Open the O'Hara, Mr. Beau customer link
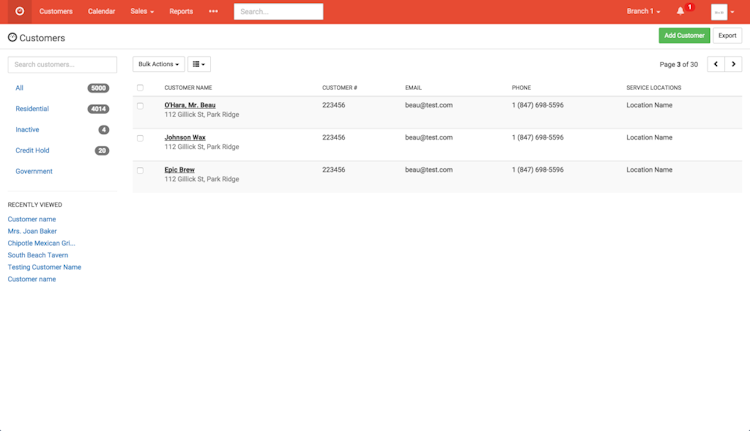 (190, 105)
